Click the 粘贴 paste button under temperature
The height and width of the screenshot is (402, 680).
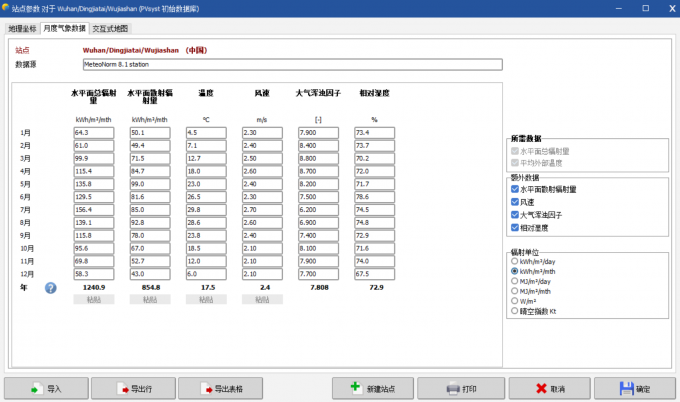pos(206,300)
